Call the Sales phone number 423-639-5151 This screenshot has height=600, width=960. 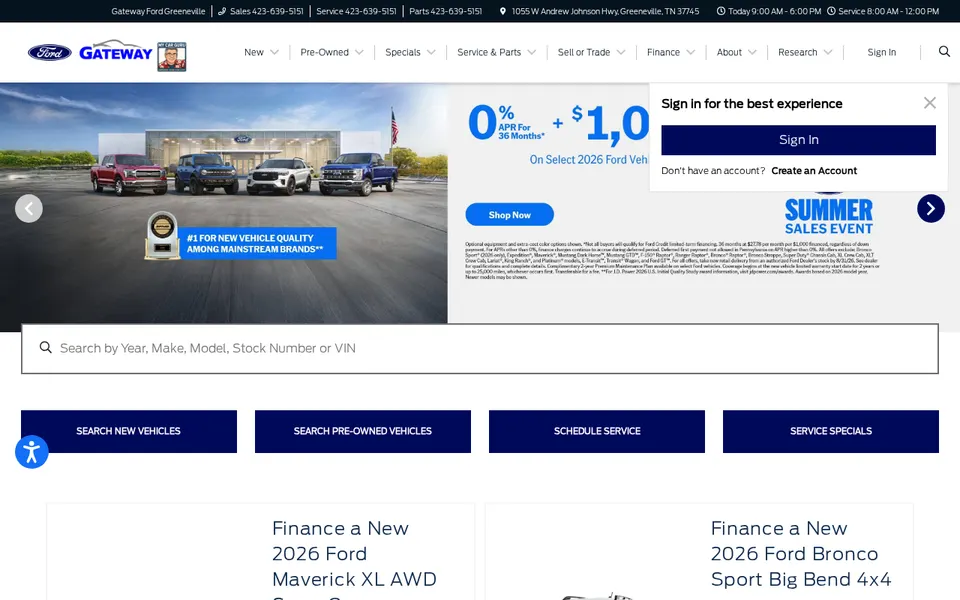[x=266, y=11]
